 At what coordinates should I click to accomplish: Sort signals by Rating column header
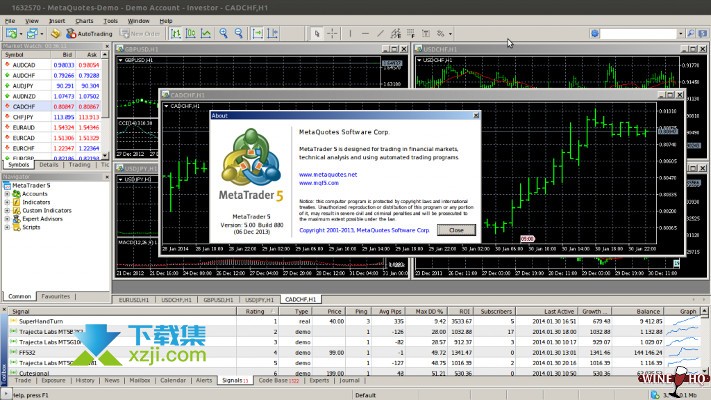point(257,312)
